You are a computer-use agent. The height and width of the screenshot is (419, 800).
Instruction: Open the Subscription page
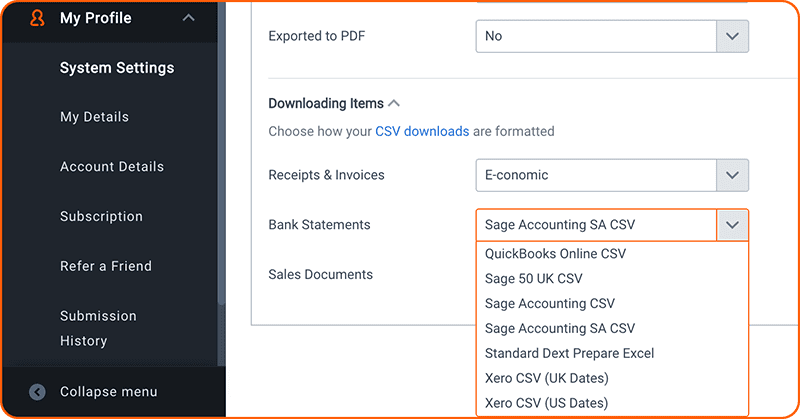click(x=101, y=216)
